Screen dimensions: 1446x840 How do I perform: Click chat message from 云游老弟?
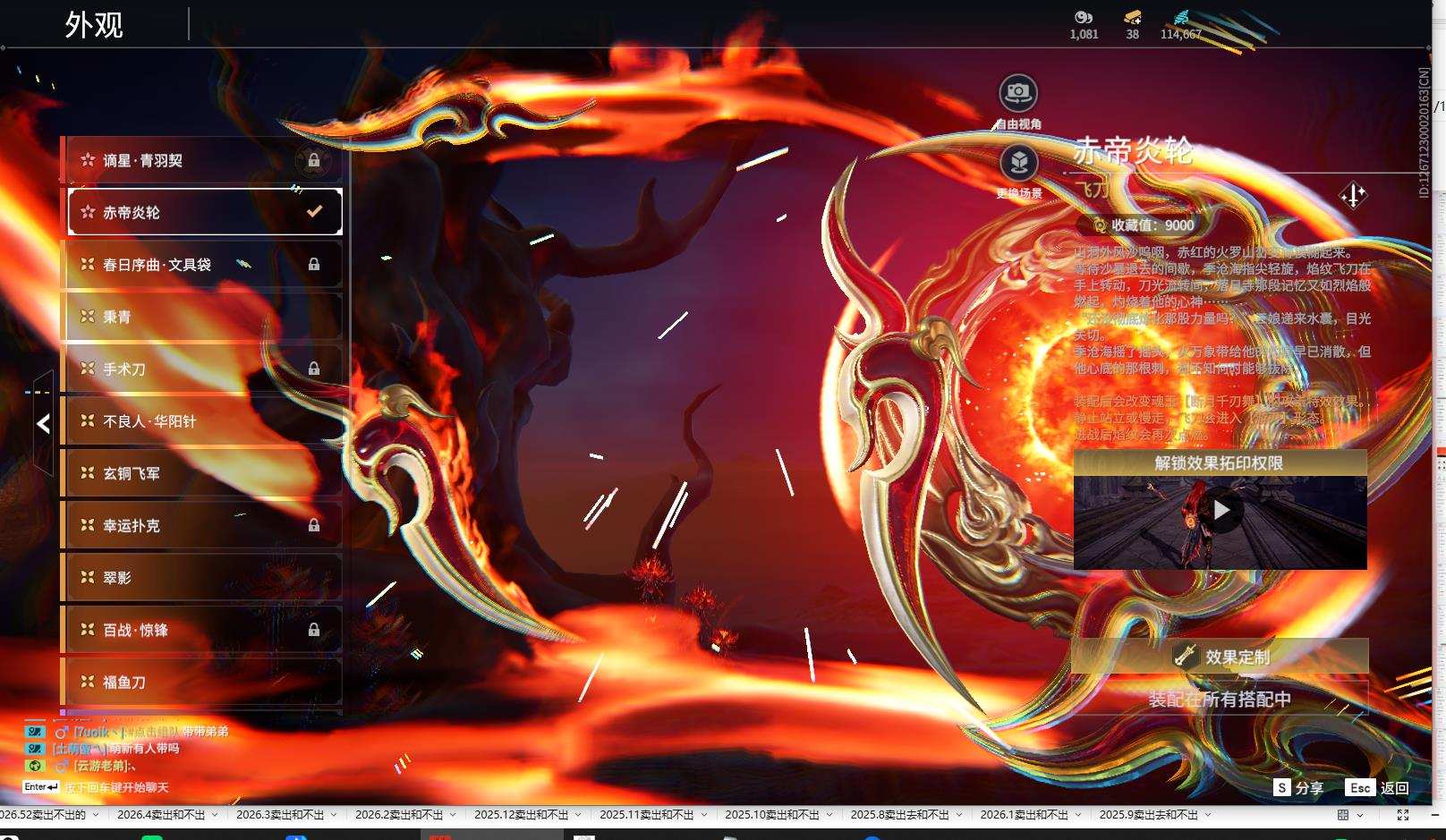click(x=105, y=766)
